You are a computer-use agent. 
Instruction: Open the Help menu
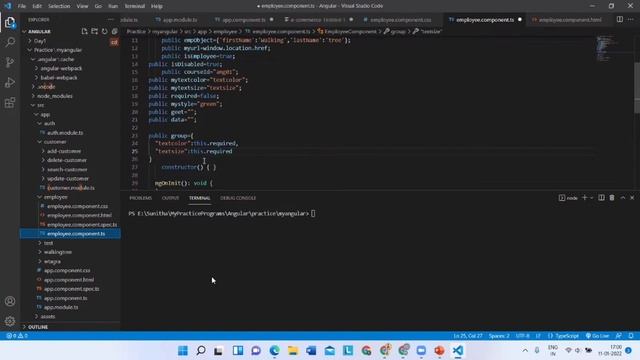tap(157, 6)
